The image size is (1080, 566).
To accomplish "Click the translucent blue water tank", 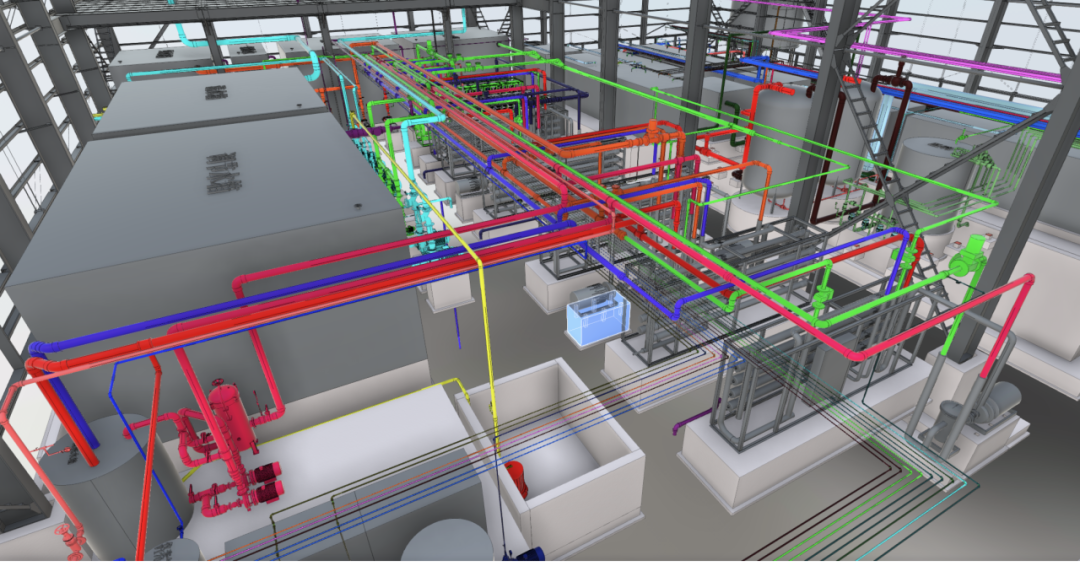I will pos(598,315).
